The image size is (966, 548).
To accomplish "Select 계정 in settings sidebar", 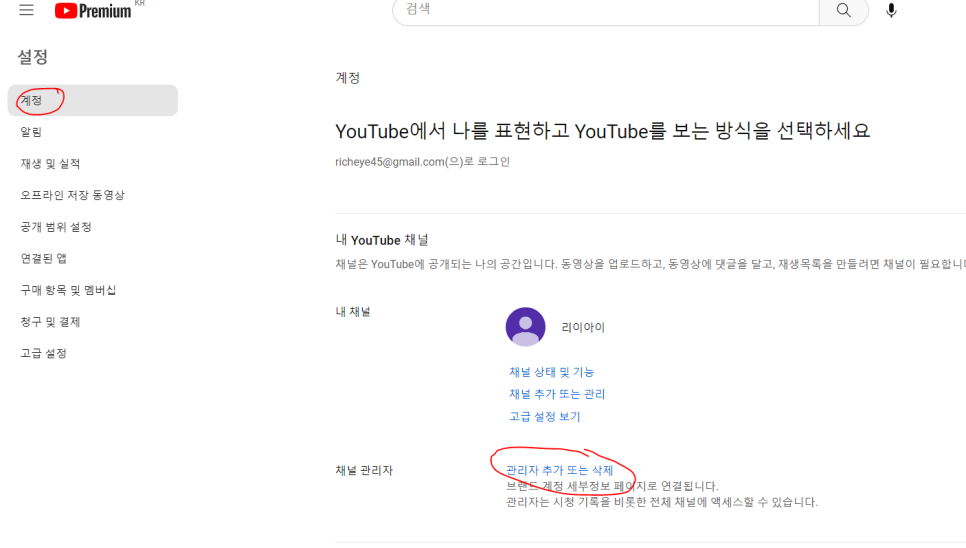I will pyautogui.click(x=92, y=100).
